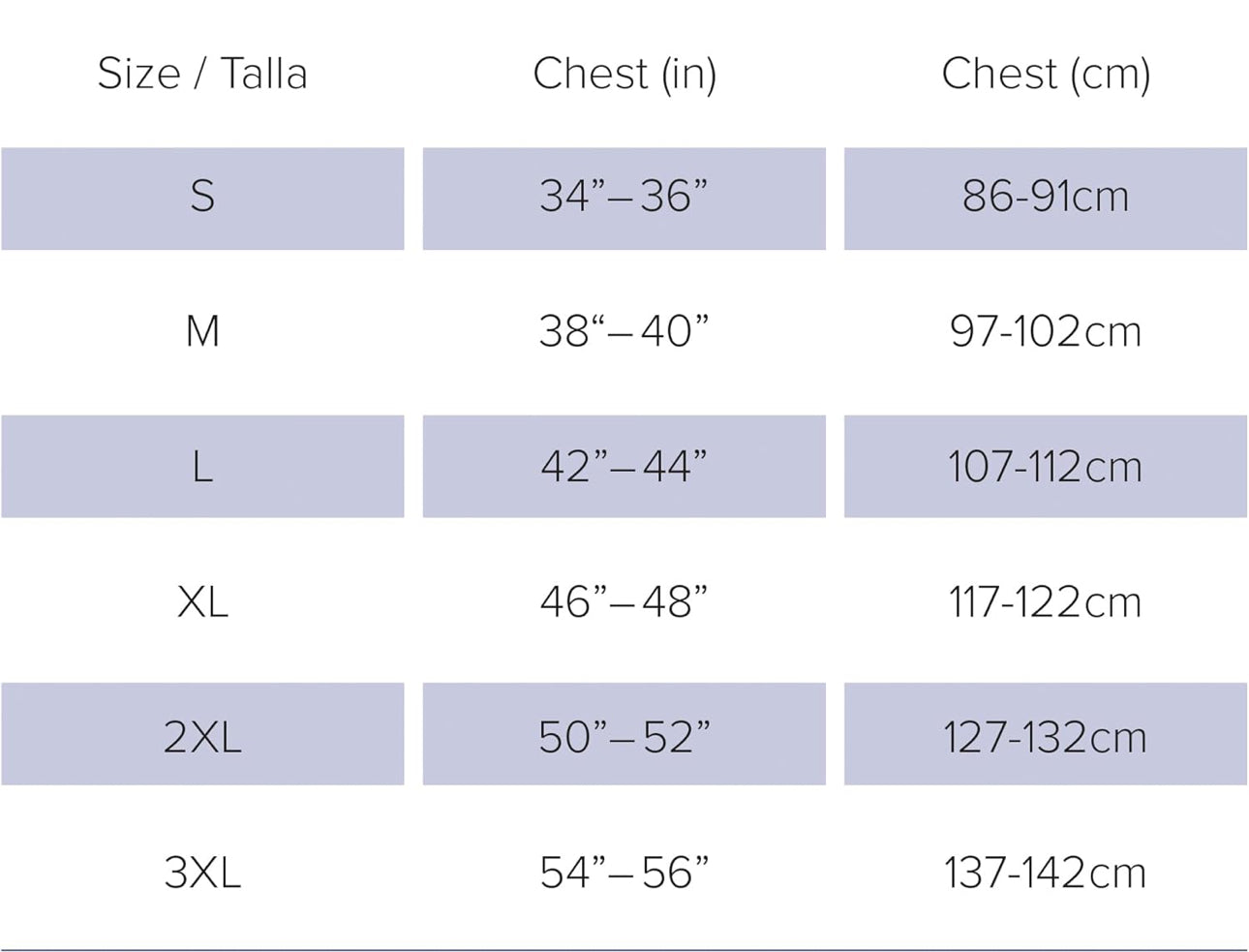Select the L size cell
The width and height of the screenshot is (1249, 952).
point(202,467)
